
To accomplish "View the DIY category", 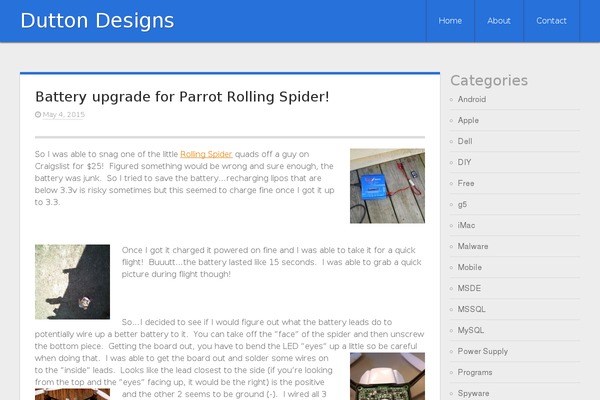I will click(x=464, y=162).
